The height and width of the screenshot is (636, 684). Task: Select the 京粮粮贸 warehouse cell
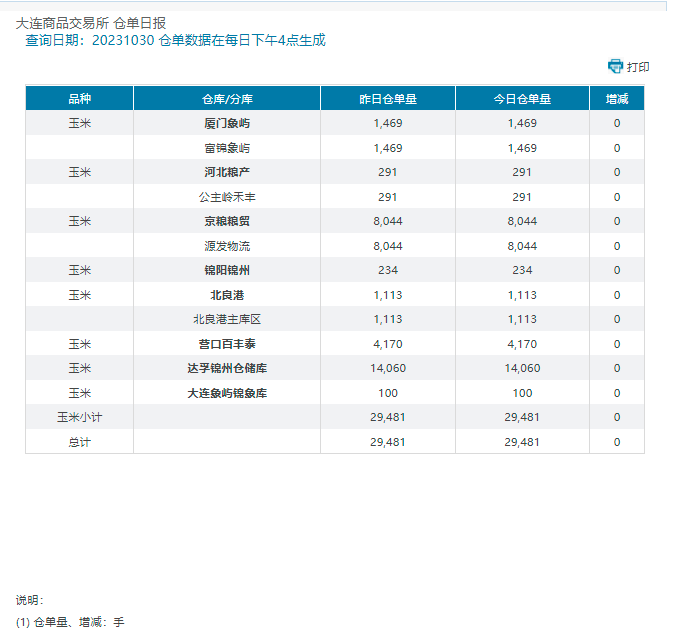click(227, 221)
